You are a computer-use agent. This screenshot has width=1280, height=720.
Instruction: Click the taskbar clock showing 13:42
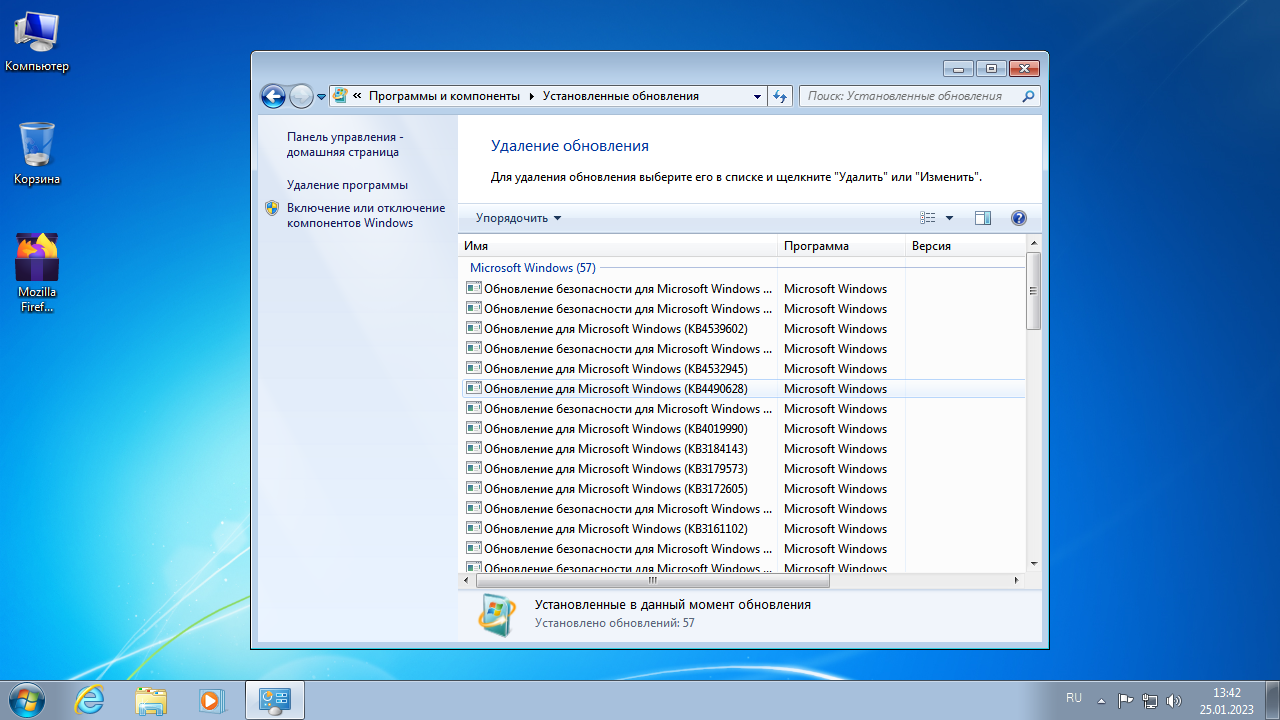coord(1226,700)
